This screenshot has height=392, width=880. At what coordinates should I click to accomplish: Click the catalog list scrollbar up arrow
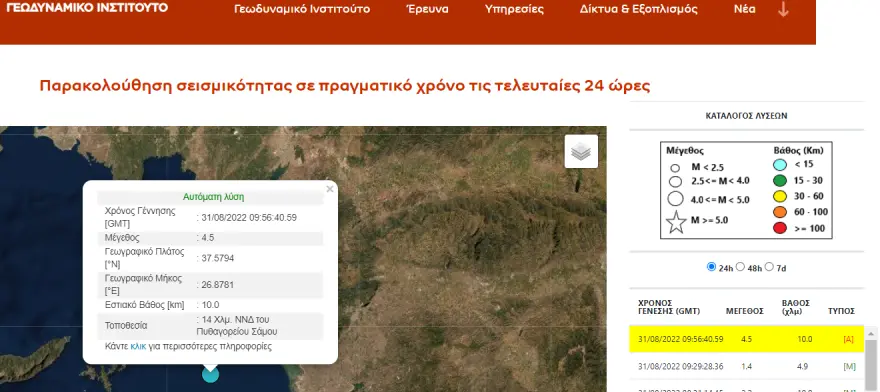[871, 334]
